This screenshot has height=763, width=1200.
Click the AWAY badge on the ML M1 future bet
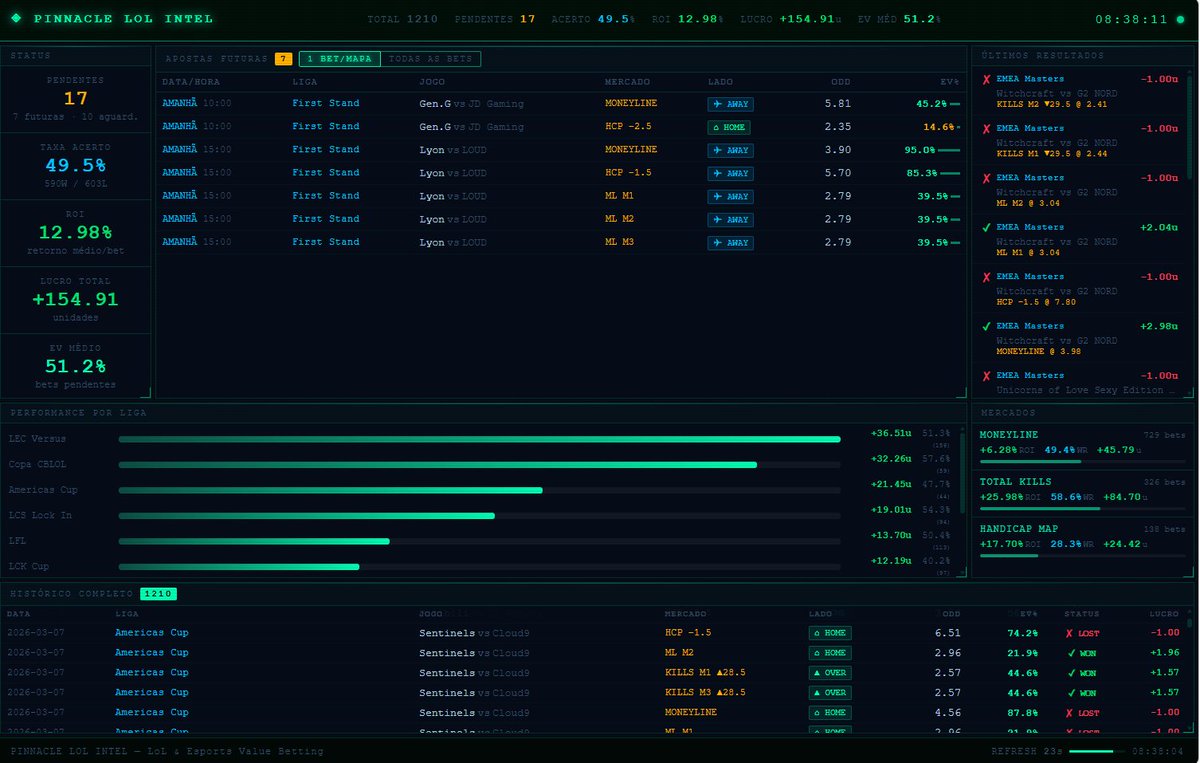[730, 196]
